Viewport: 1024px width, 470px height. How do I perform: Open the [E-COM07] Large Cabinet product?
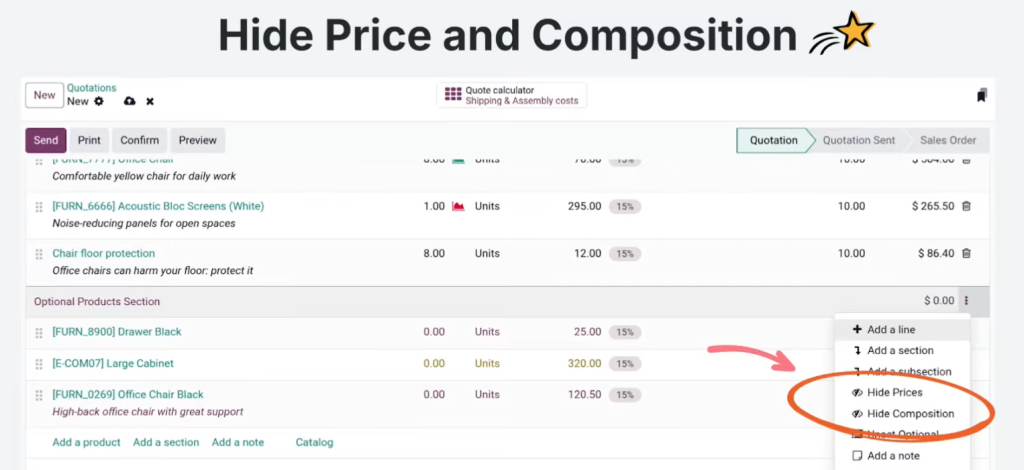(x=113, y=363)
